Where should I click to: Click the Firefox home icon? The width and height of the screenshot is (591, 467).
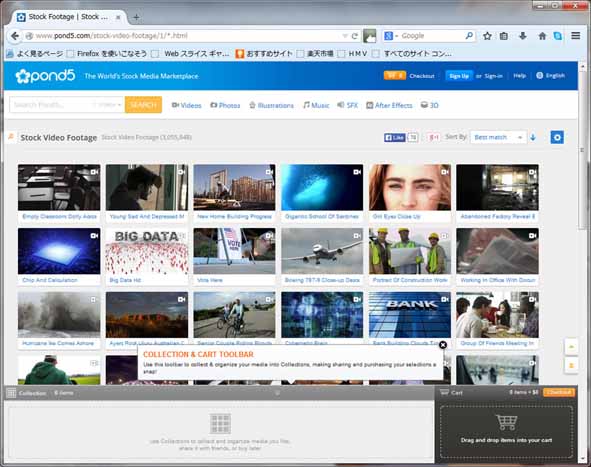[542, 36]
